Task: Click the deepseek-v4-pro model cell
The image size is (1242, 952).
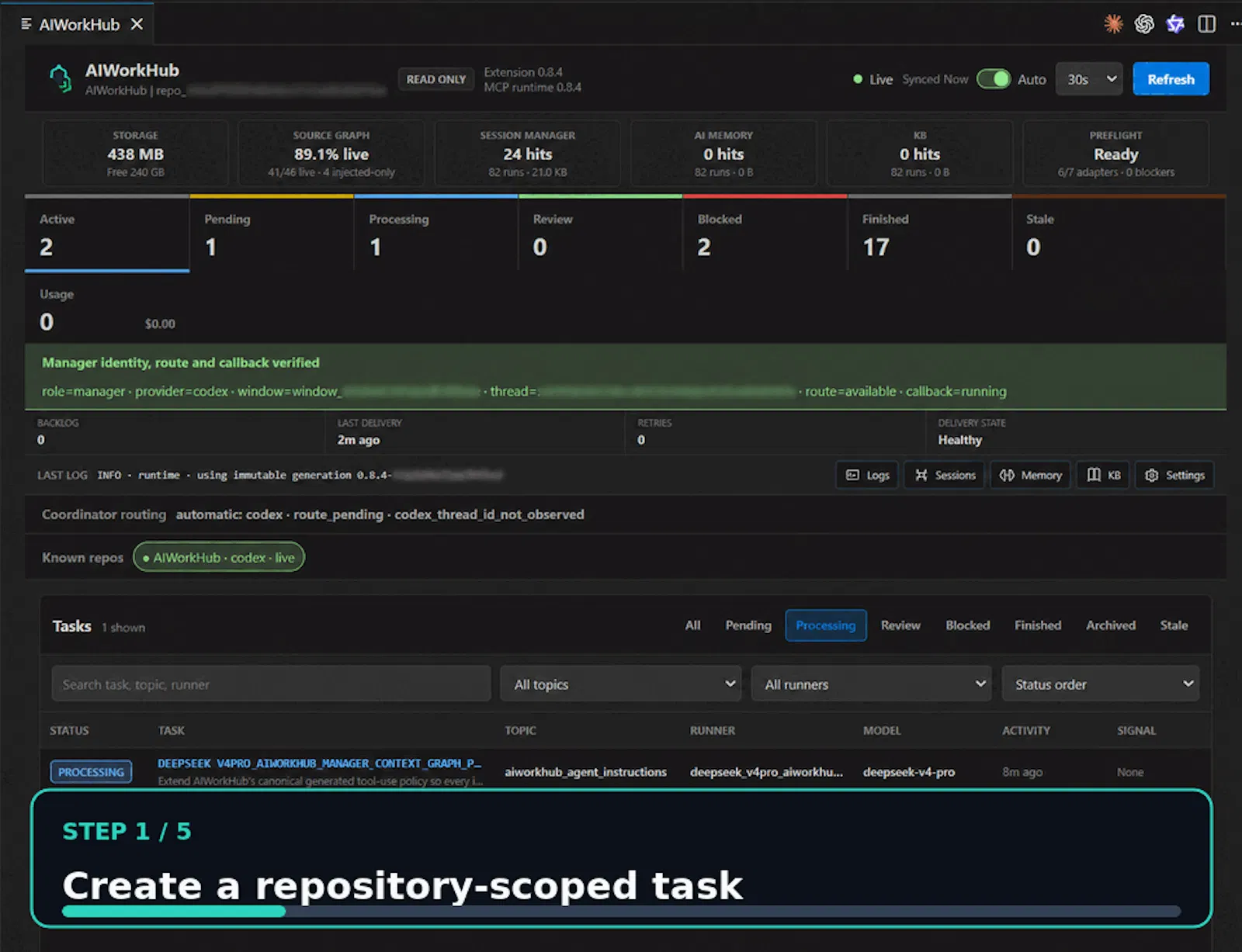Action: click(909, 772)
